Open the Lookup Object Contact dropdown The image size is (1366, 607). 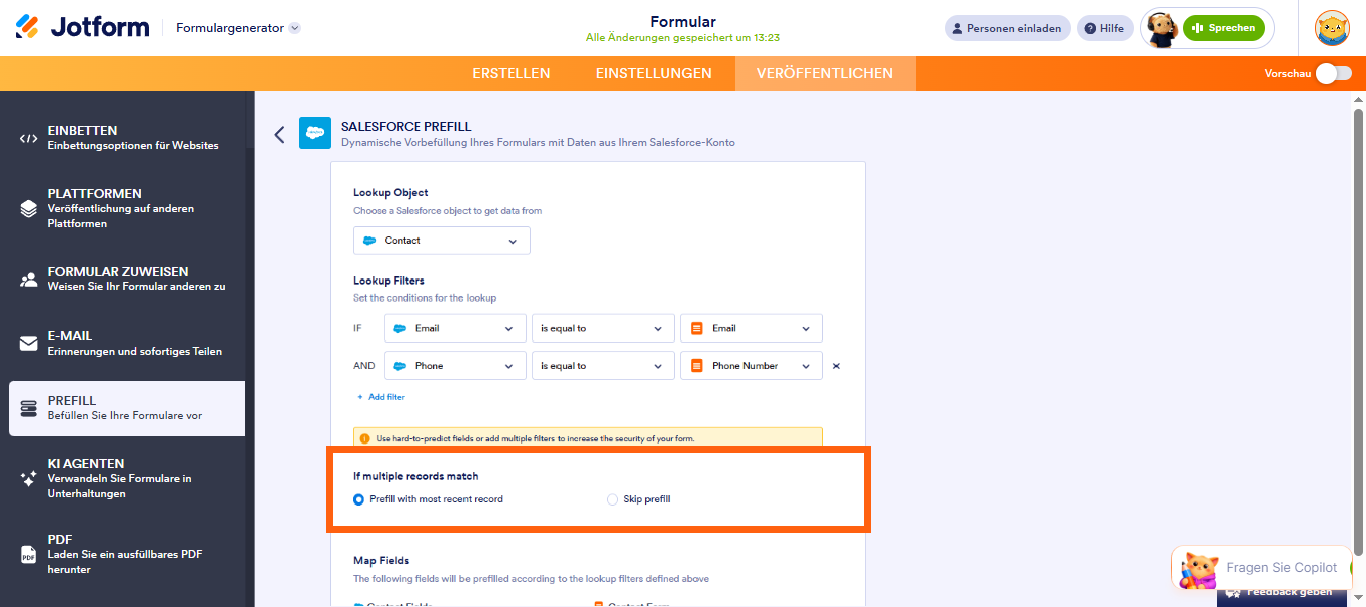point(442,241)
